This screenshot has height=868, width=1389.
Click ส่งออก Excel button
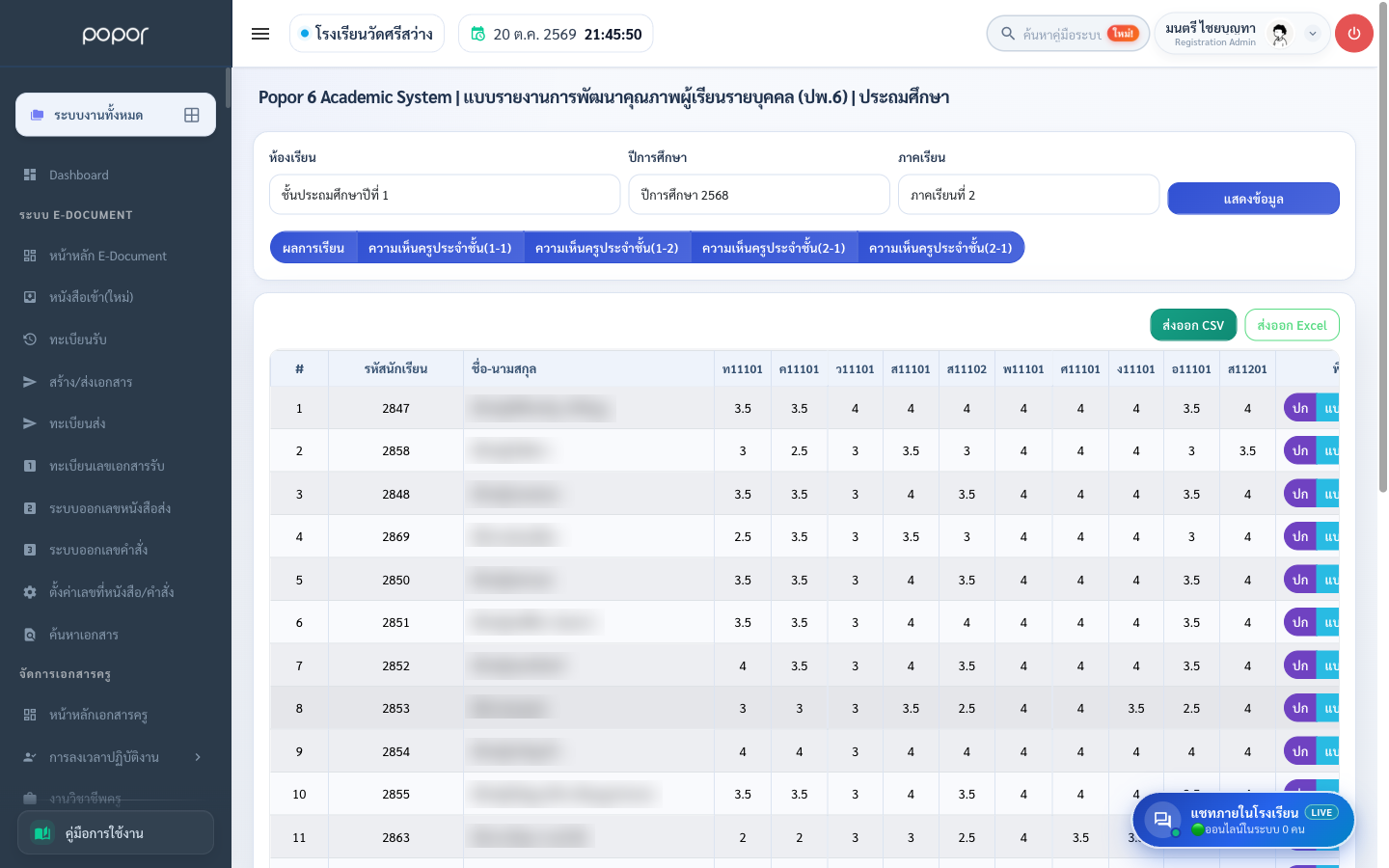click(1292, 325)
